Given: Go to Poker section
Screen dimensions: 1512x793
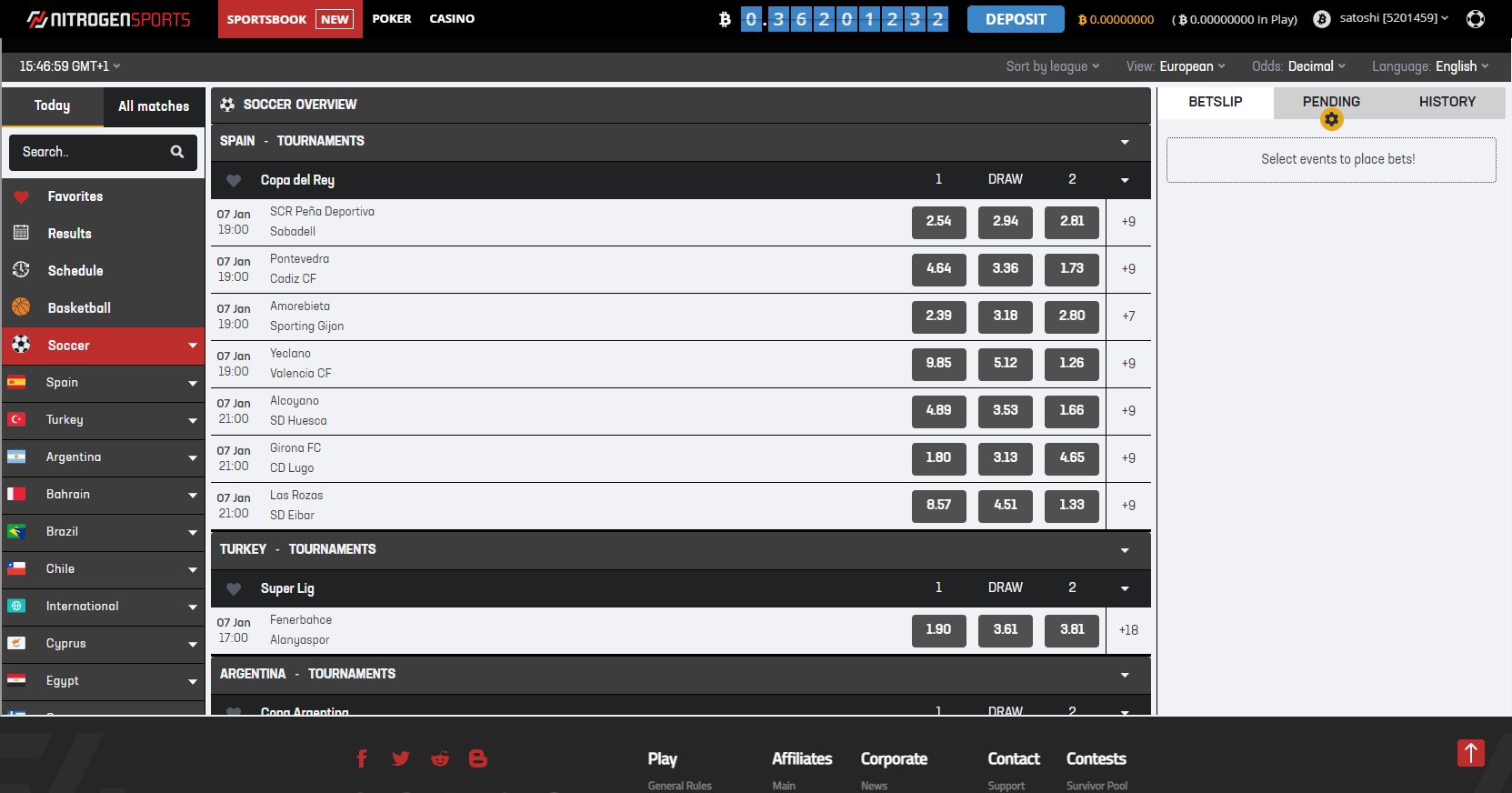Looking at the screenshot, I should pos(392,19).
